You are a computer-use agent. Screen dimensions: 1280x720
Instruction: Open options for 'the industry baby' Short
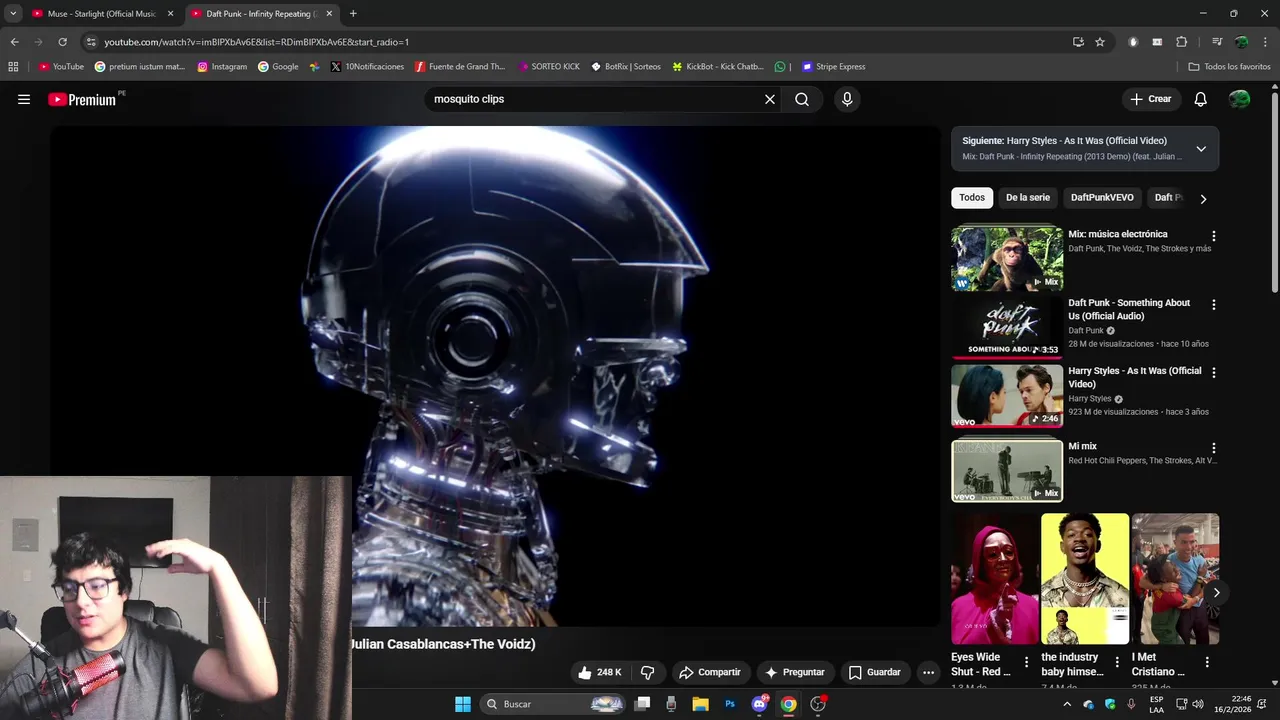click(x=1116, y=662)
